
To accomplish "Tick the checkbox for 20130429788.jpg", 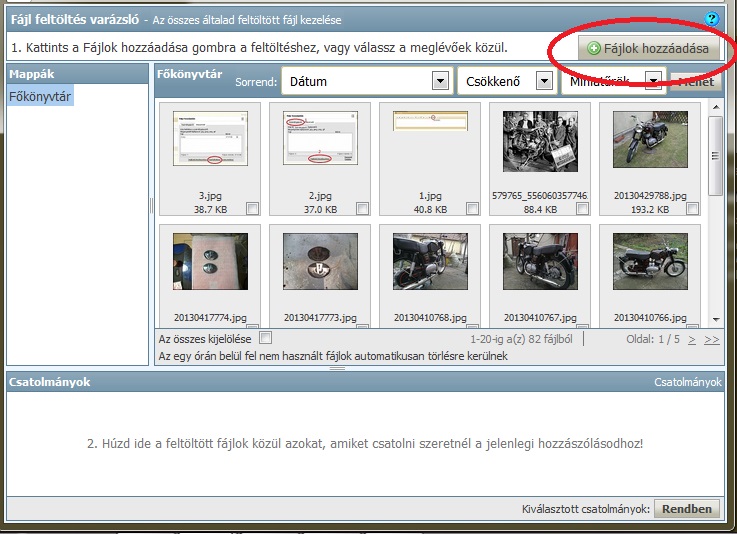I will click(x=692, y=208).
